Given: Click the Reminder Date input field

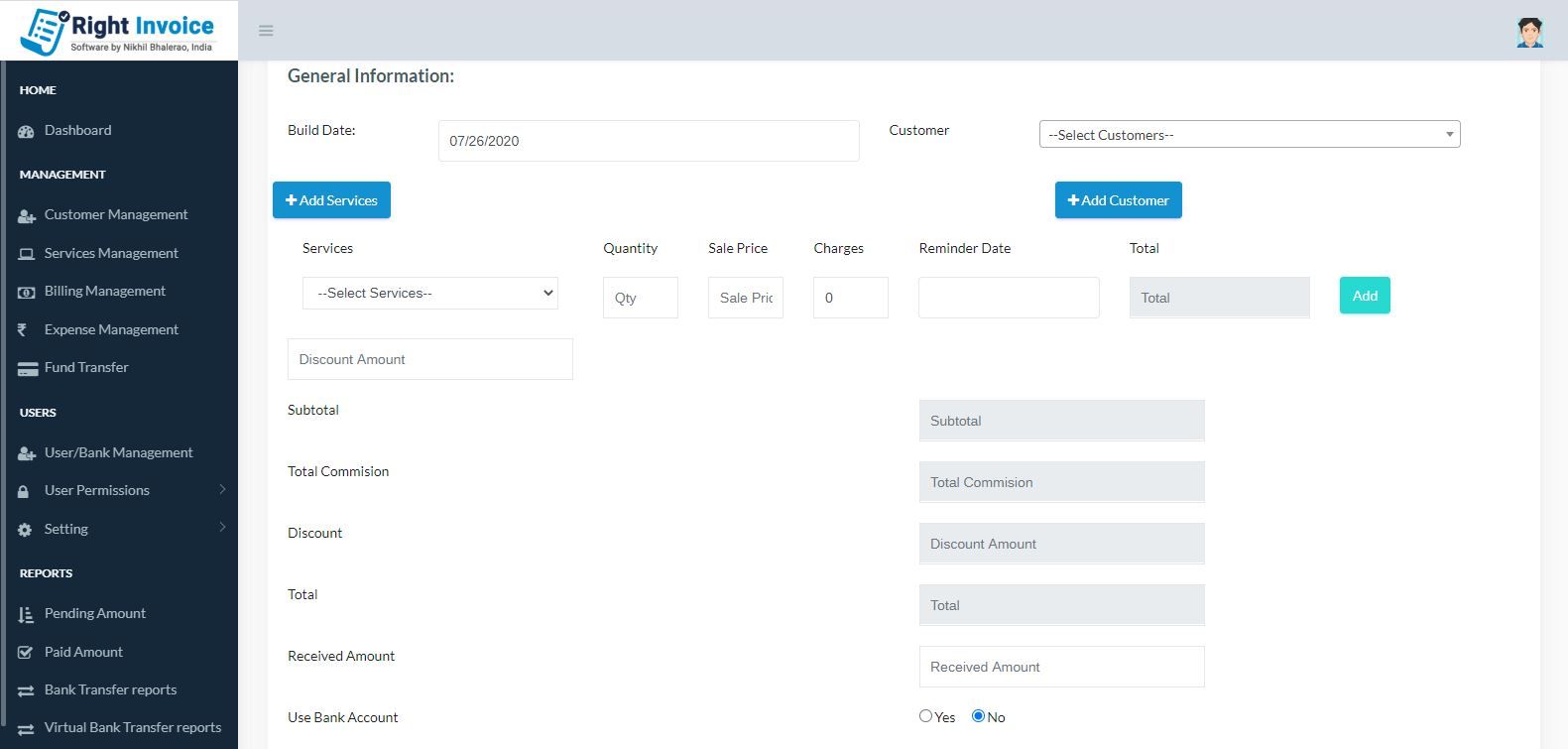Looking at the screenshot, I should coord(1009,298).
